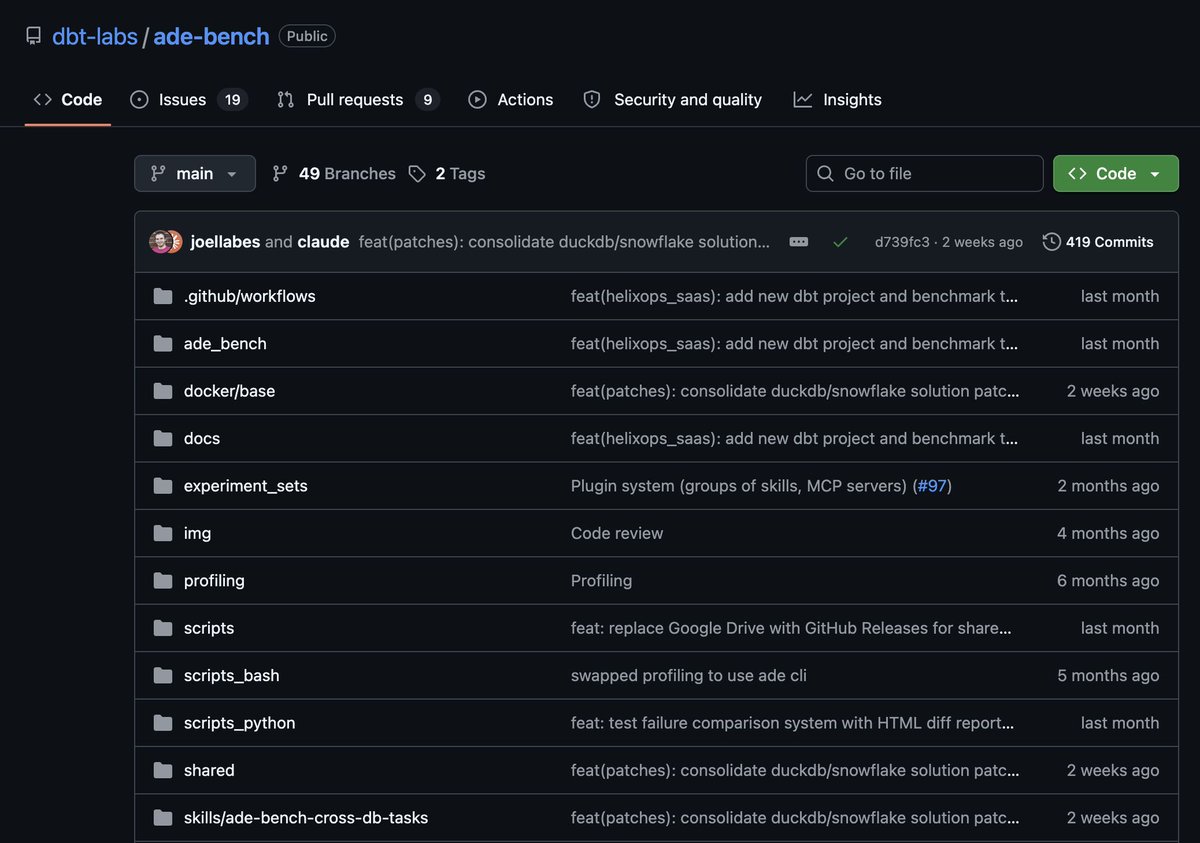Open the scripts folder

(x=209, y=628)
